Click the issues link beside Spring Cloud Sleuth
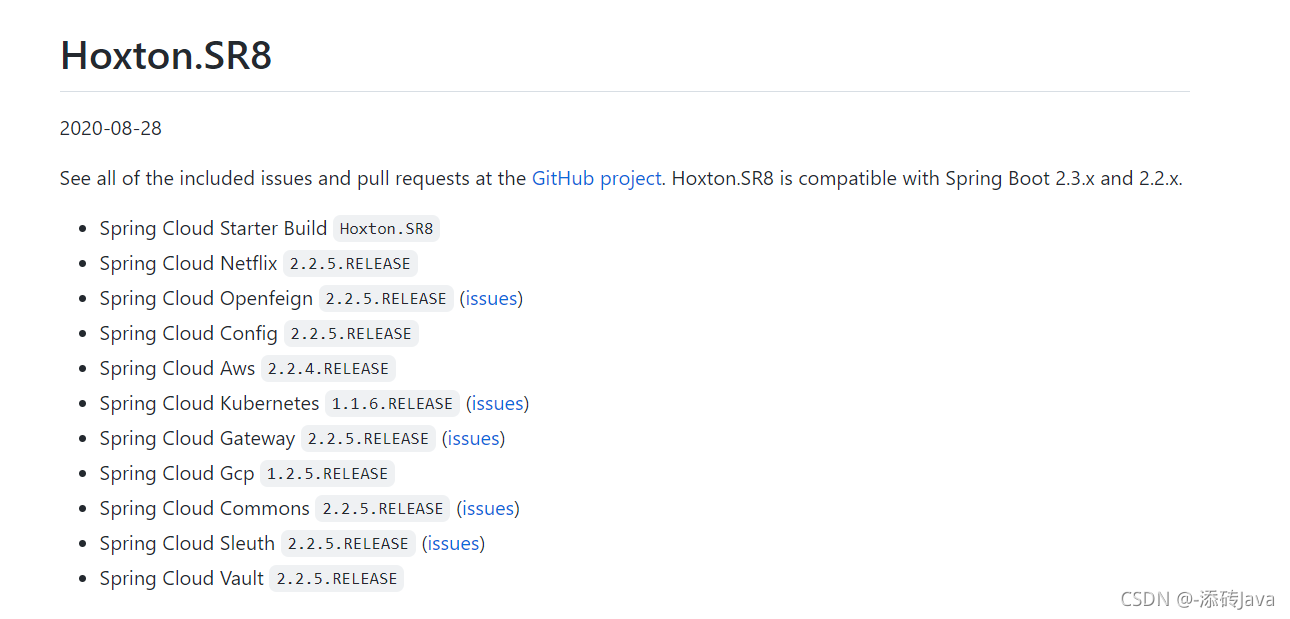This screenshot has width=1290, height=619. tap(453, 543)
